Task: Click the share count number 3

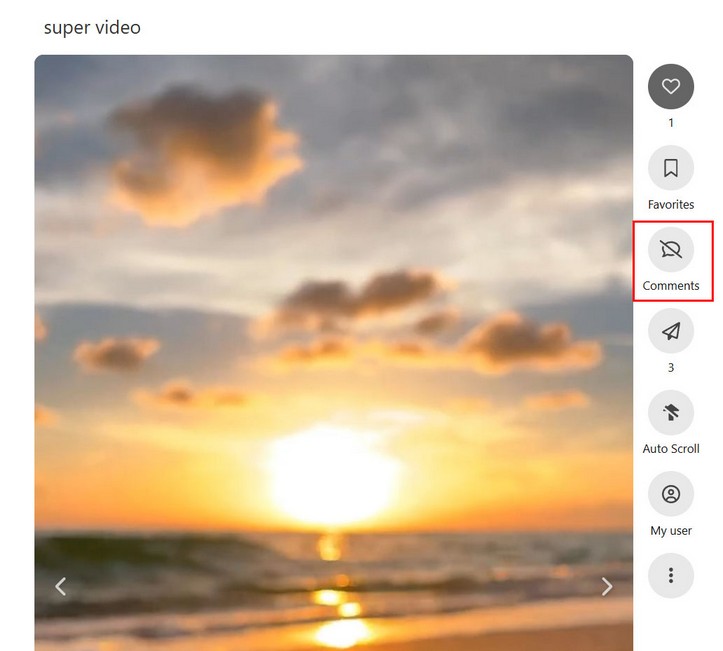Action: coord(670,368)
